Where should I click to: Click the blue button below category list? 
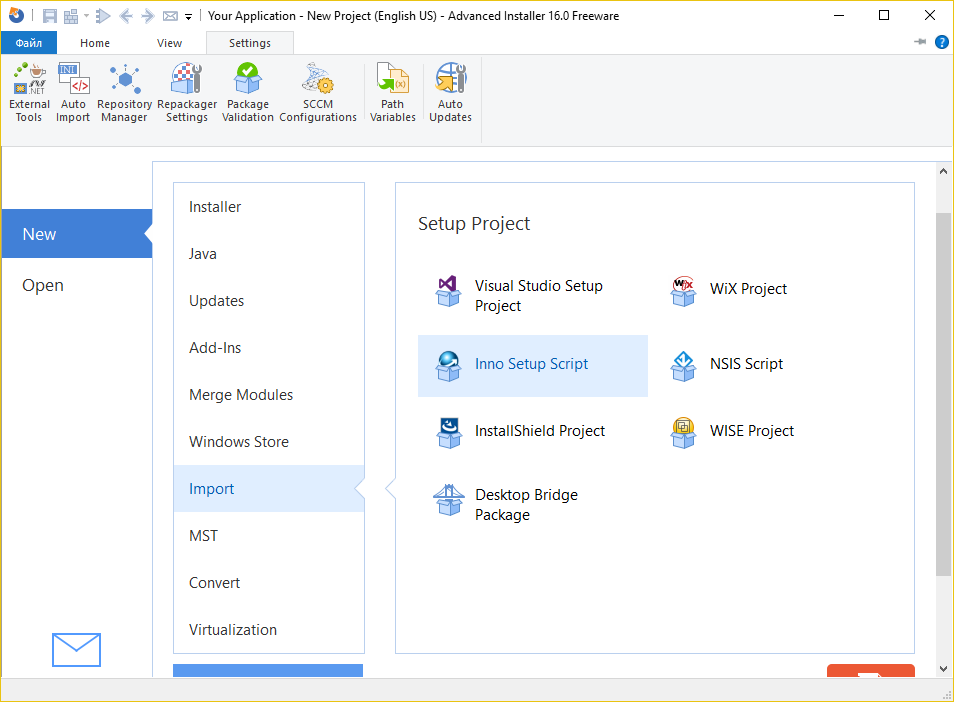(x=268, y=670)
